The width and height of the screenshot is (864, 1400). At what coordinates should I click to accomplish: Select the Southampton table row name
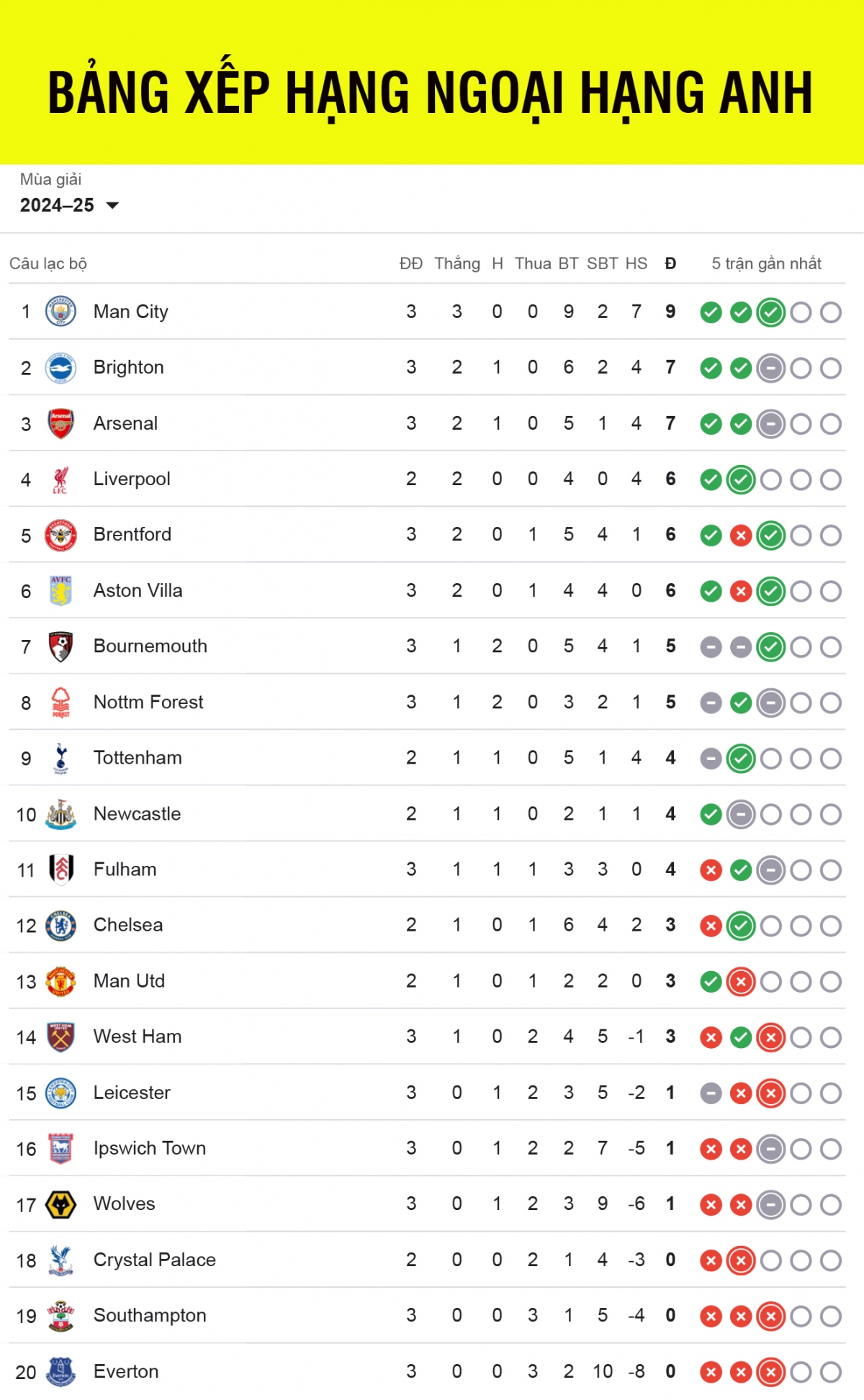click(150, 1316)
